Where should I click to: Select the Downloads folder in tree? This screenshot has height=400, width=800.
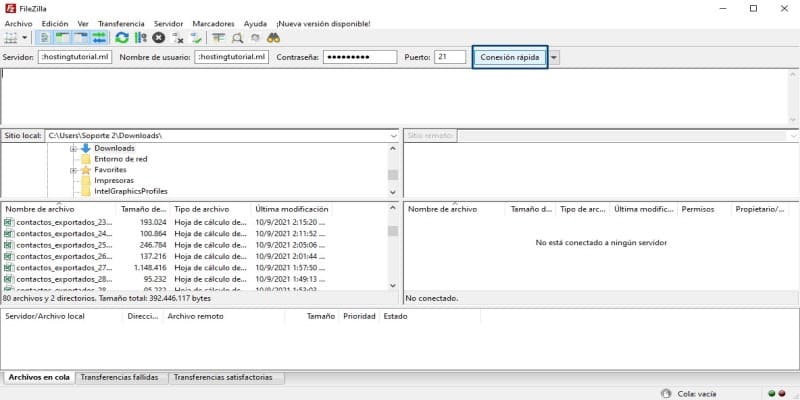(x=114, y=148)
